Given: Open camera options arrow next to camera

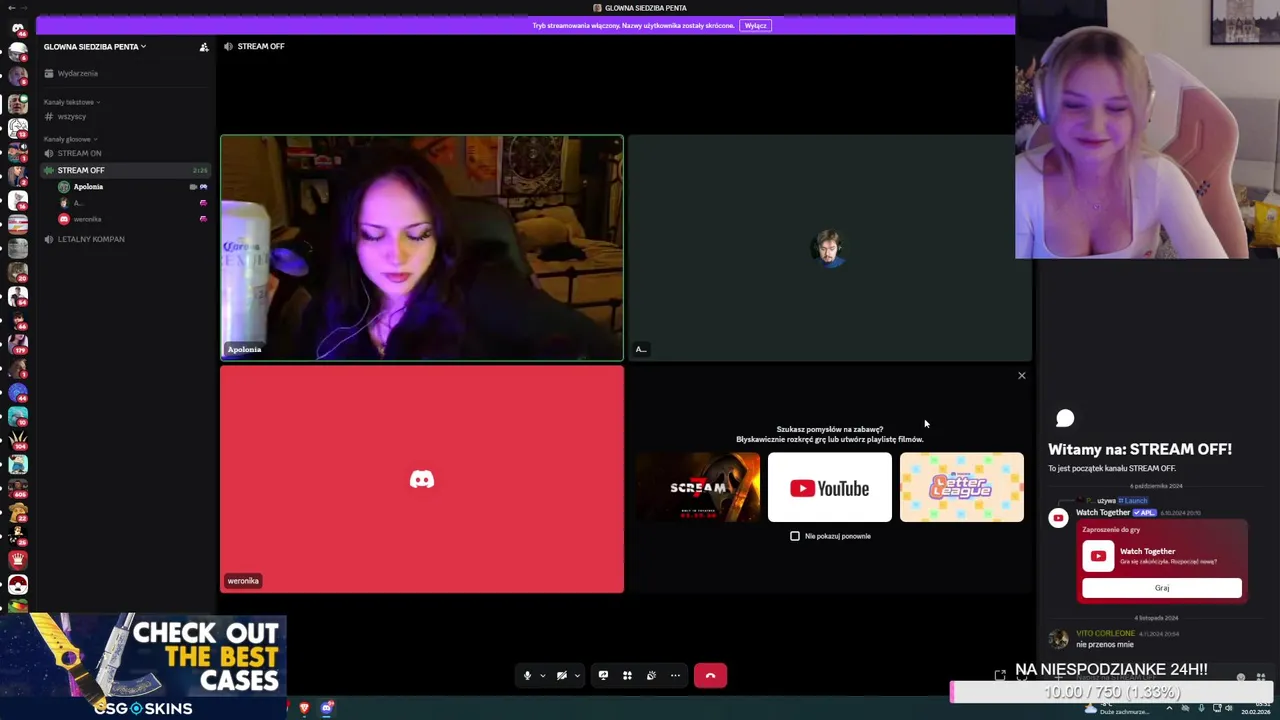Looking at the screenshot, I should (576, 676).
